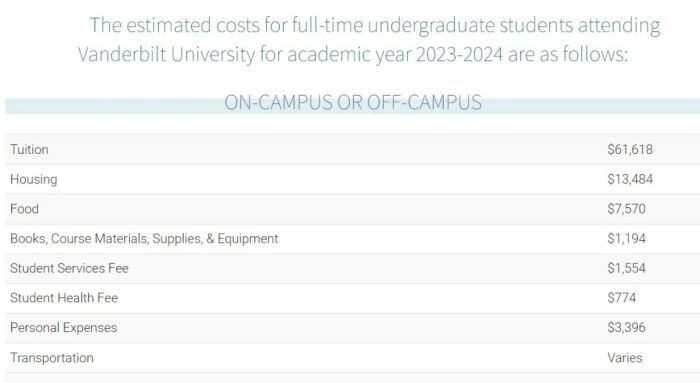Viewport: 700px width, 383px height.
Task: Select the Food row label
Action: 25,208
